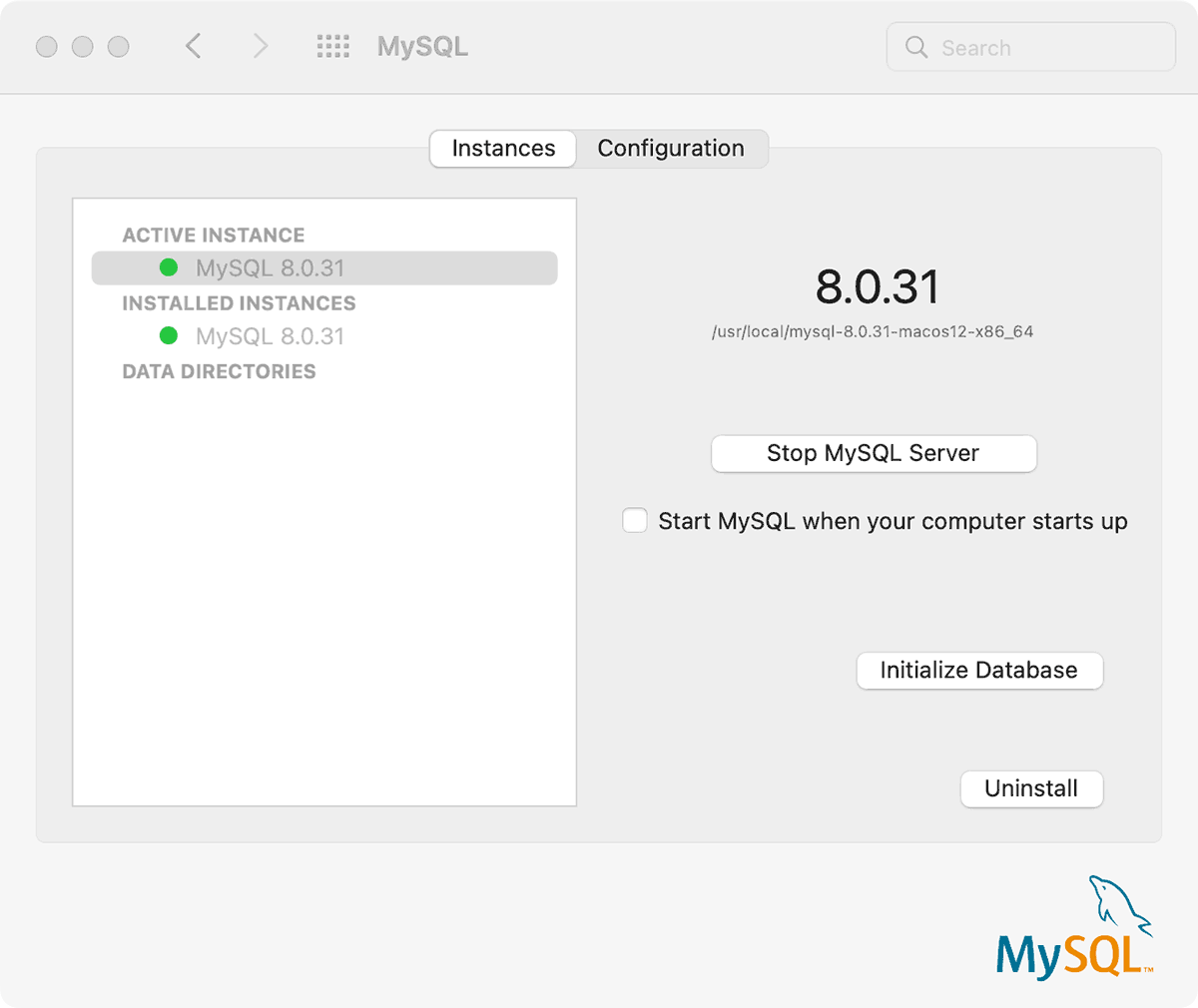Select MySQL 8.0.31 under Installed Instances
Viewport: 1198px width, 1008px height.
pyautogui.click(x=271, y=336)
